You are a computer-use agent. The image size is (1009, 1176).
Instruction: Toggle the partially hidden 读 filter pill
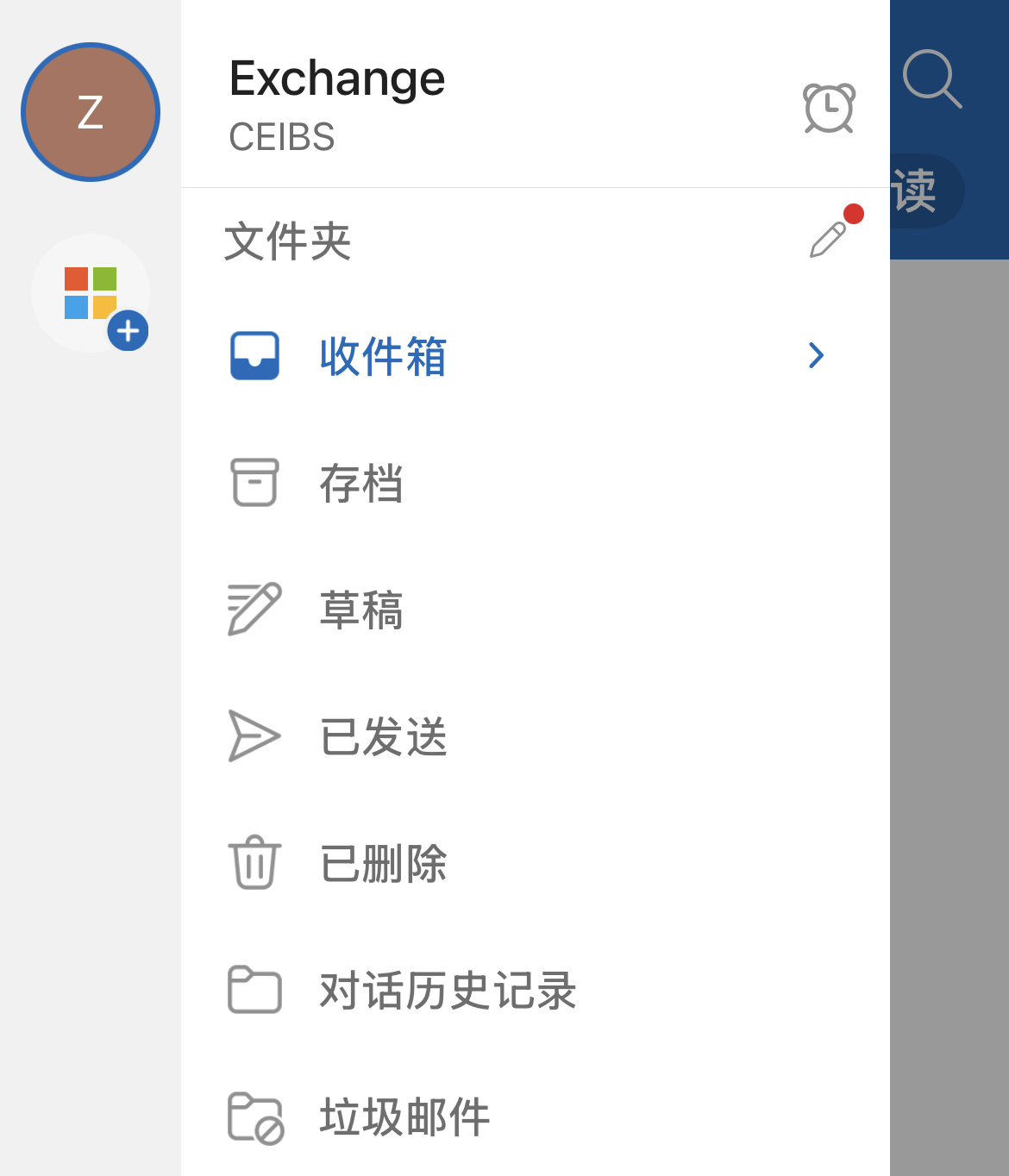click(x=923, y=191)
